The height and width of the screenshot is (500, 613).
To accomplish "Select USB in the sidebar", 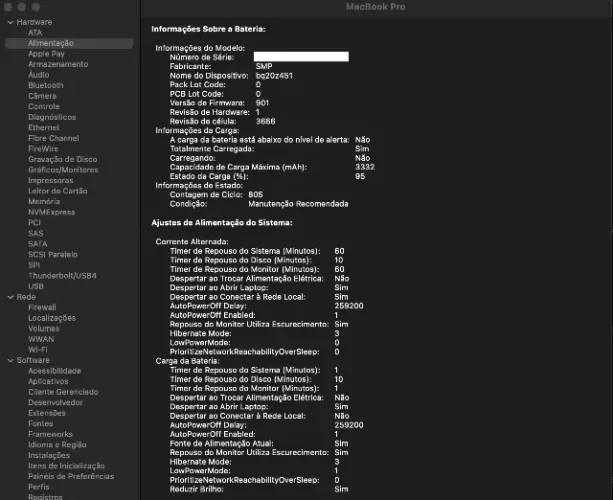I will click(x=36, y=286).
